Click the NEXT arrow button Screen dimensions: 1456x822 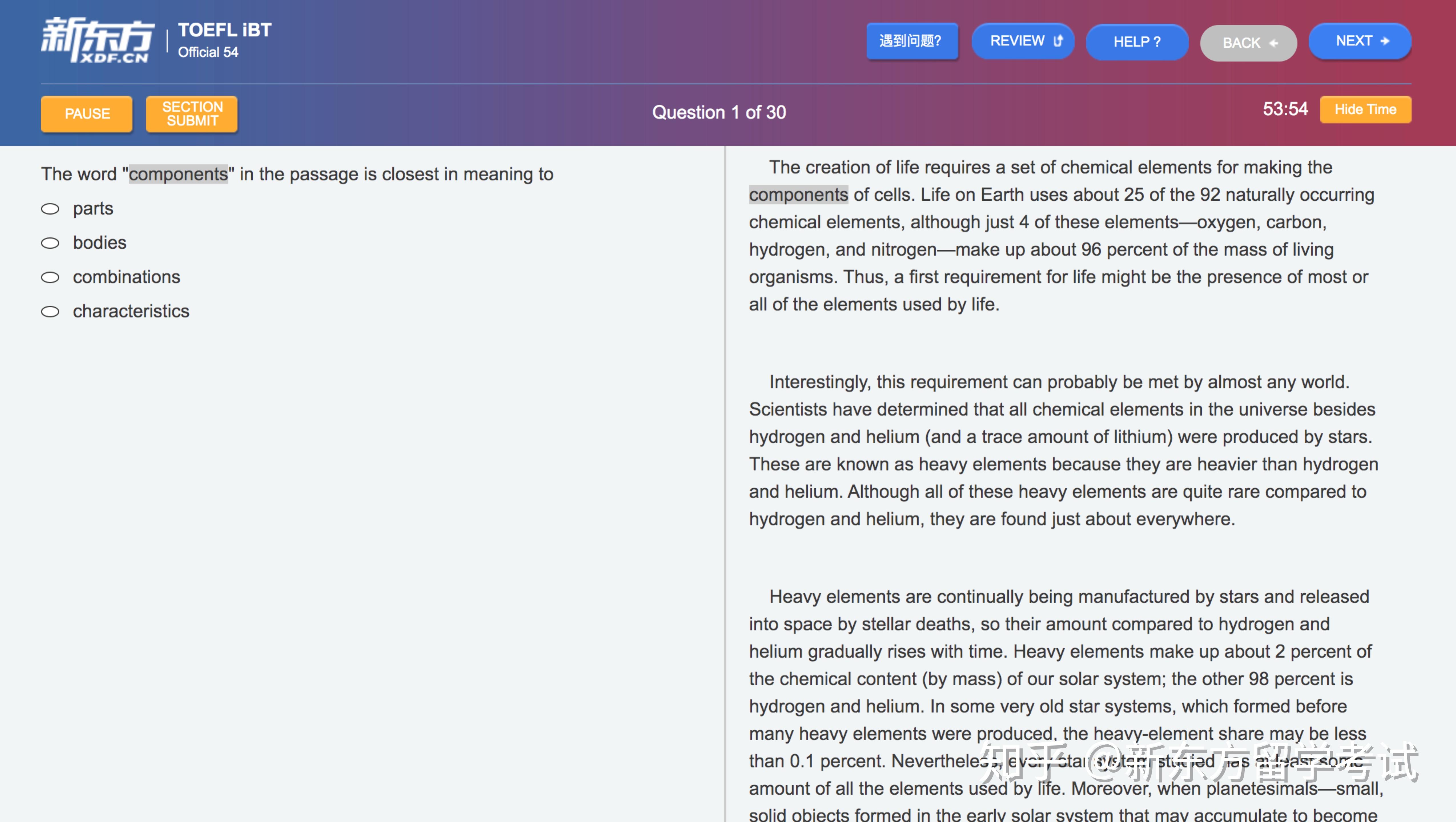click(x=1359, y=41)
